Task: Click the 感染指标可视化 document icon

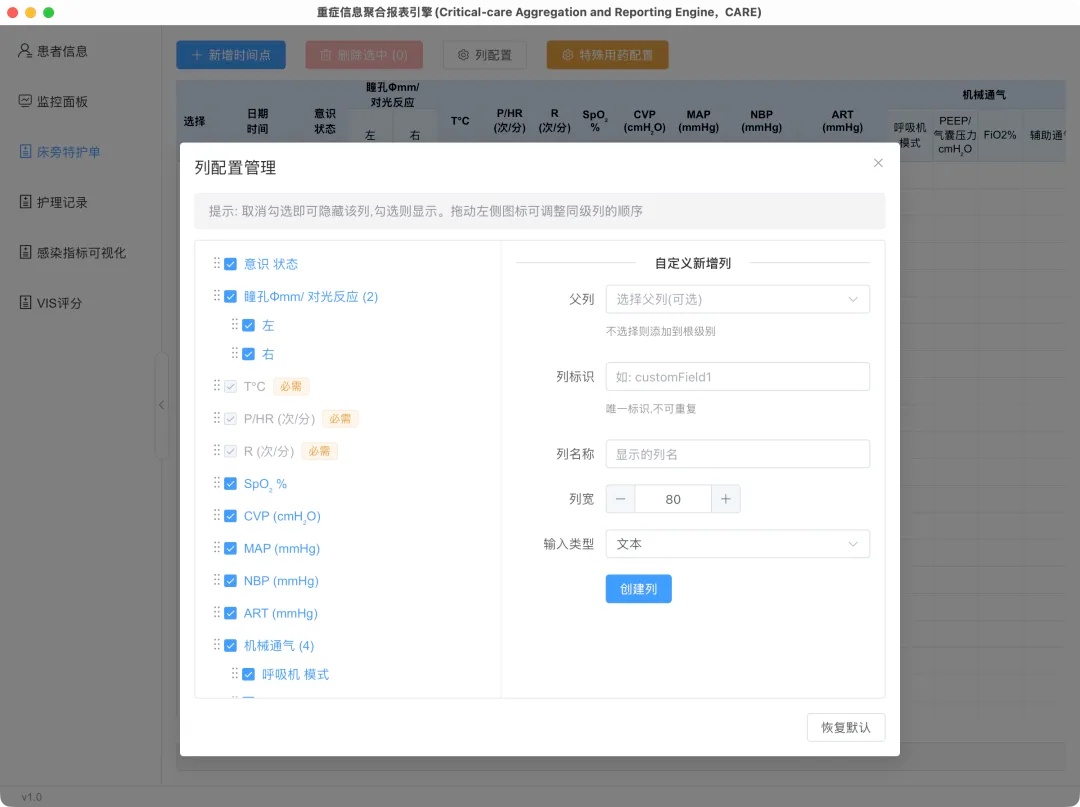Action: pyautogui.click(x=25, y=251)
